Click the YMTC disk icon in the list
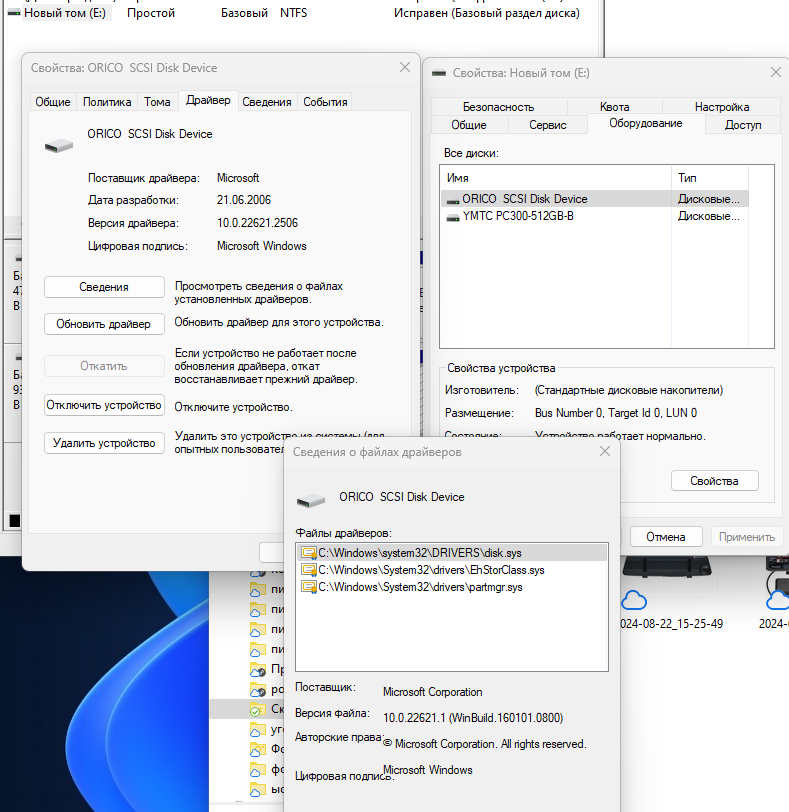Image resolution: width=789 pixels, height=812 pixels. tap(453, 218)
